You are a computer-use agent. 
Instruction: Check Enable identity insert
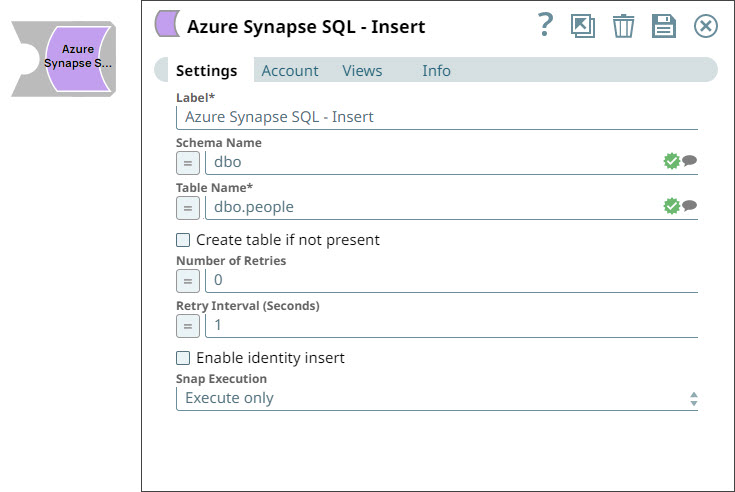183,358
